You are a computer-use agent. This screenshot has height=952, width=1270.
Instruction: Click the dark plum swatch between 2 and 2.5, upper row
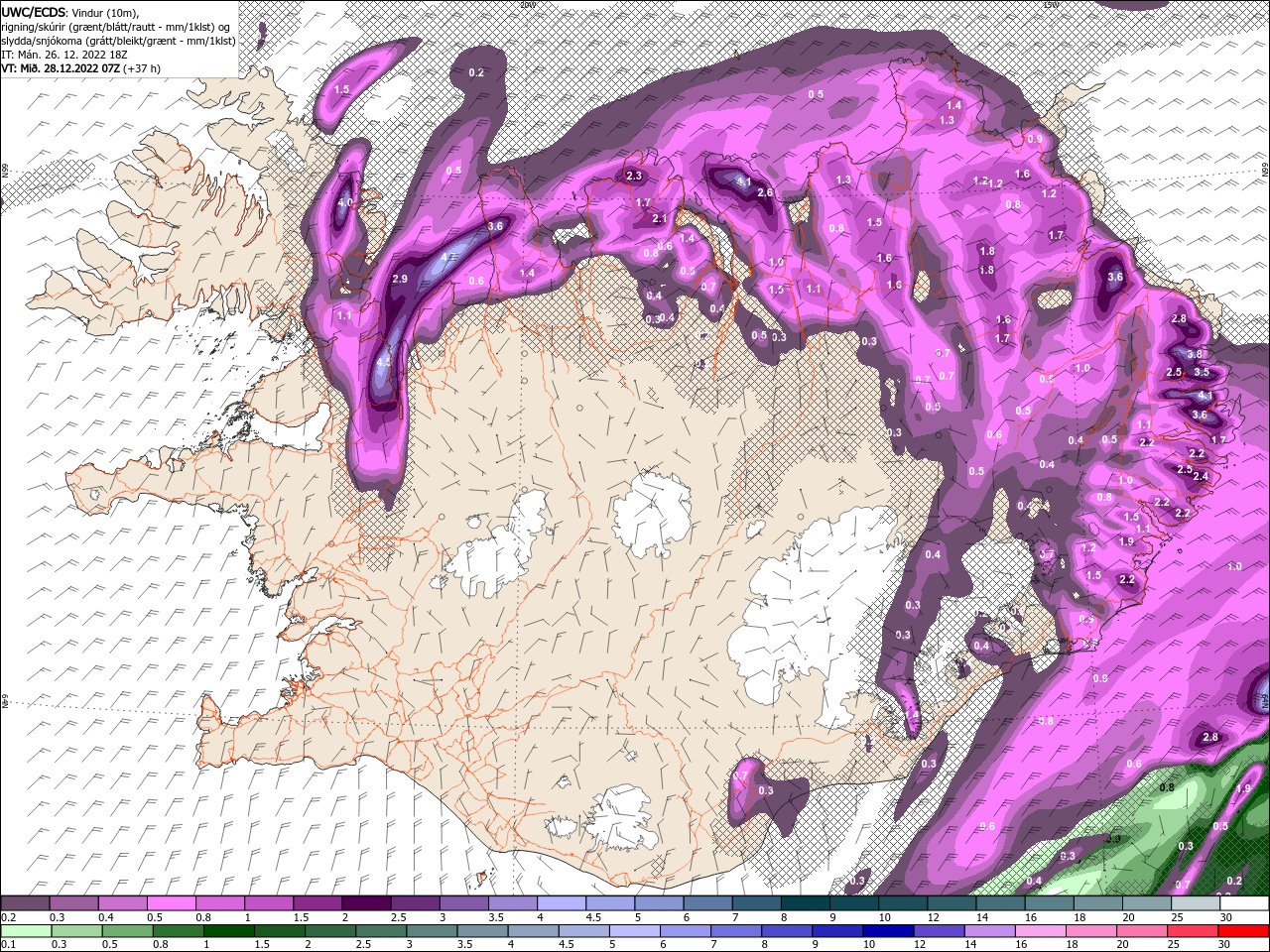point(366,903)
